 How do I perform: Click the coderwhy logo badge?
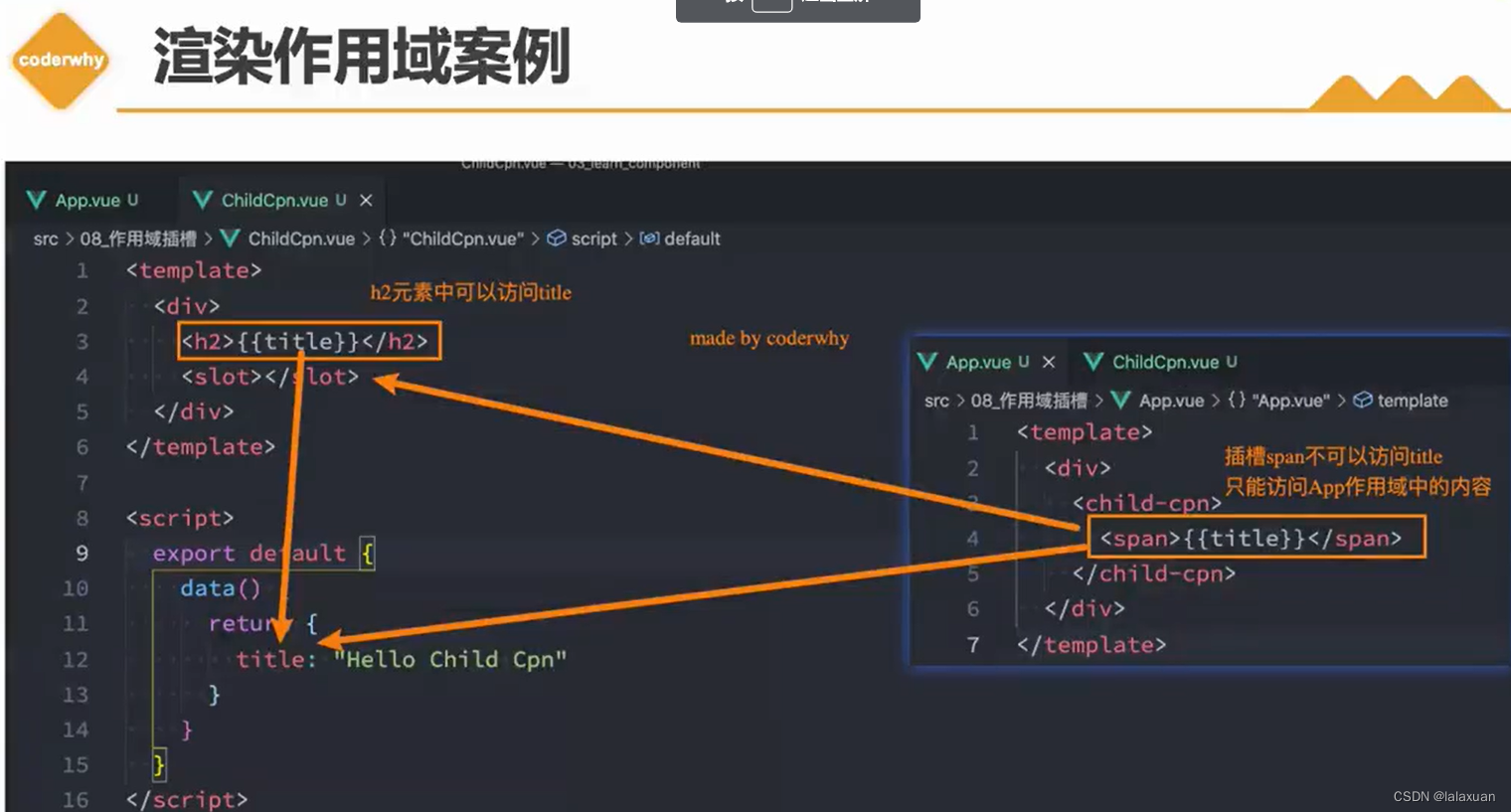61,60
